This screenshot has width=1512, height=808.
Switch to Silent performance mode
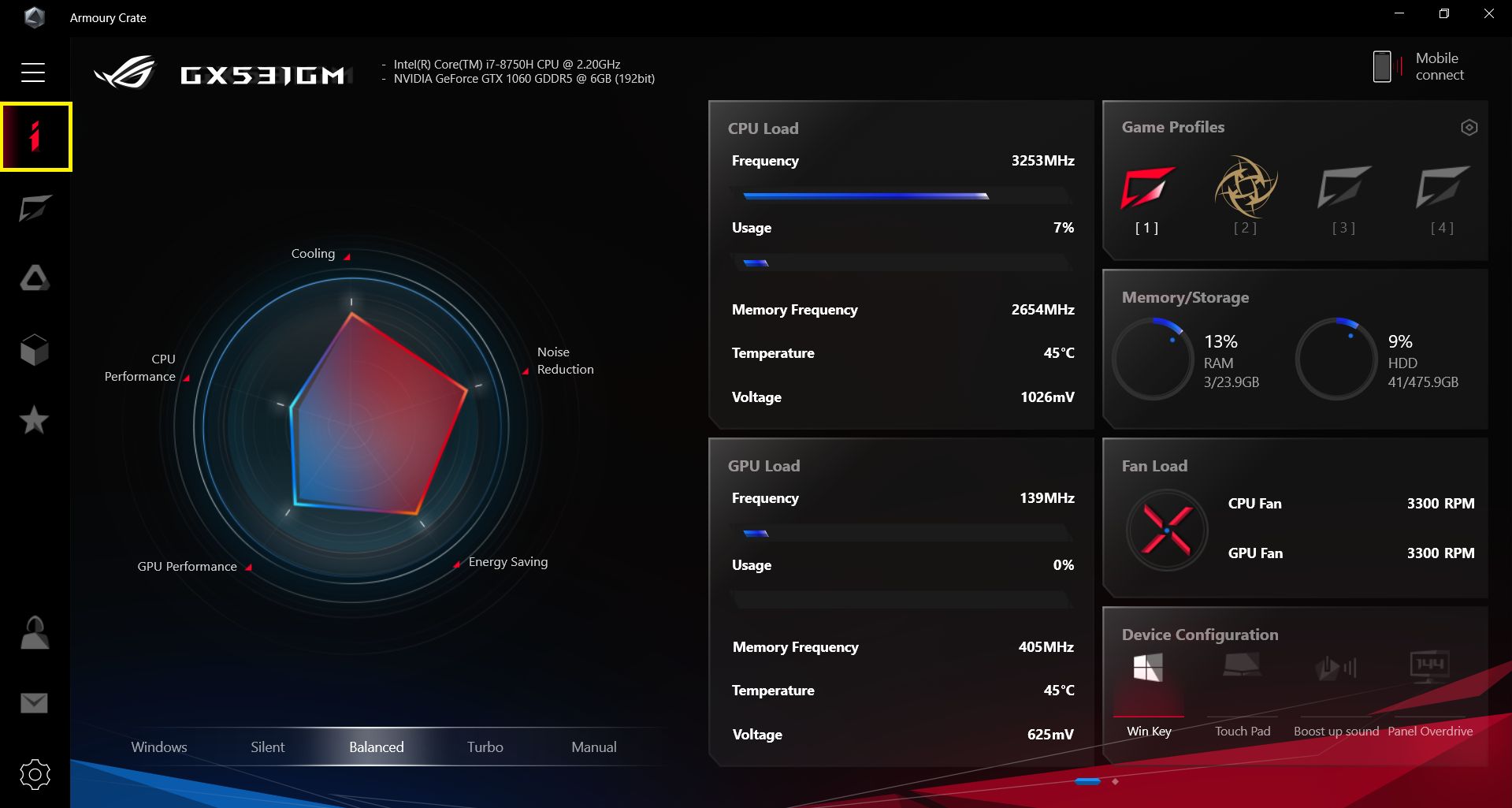[268, 747]
